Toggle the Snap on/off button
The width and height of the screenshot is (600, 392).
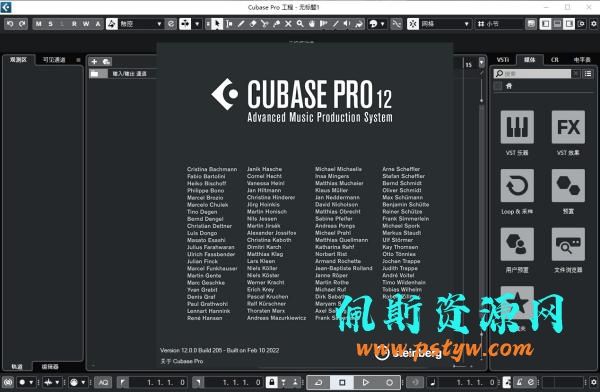[x=413, y=24]
